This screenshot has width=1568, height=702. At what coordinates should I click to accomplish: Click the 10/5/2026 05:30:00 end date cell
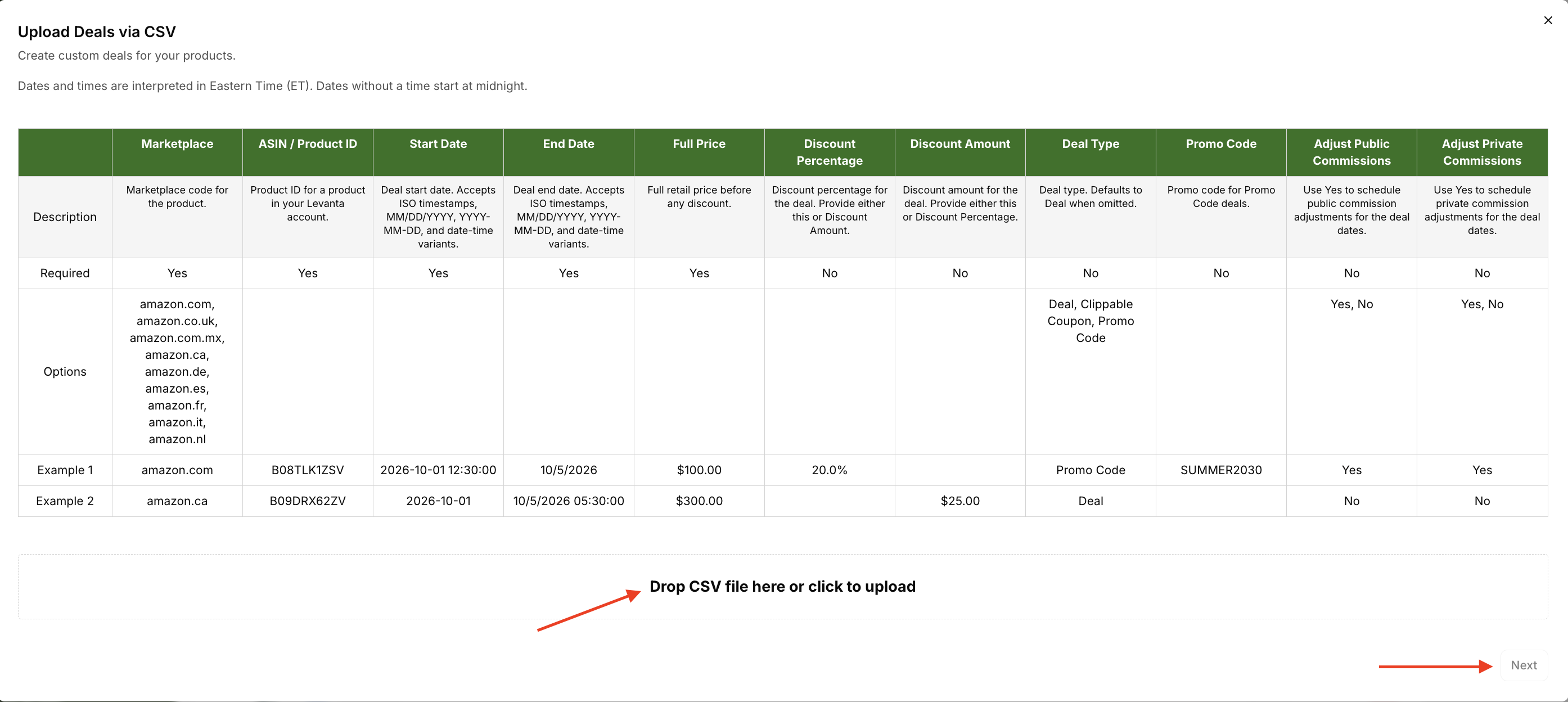(x=569, y=501)
